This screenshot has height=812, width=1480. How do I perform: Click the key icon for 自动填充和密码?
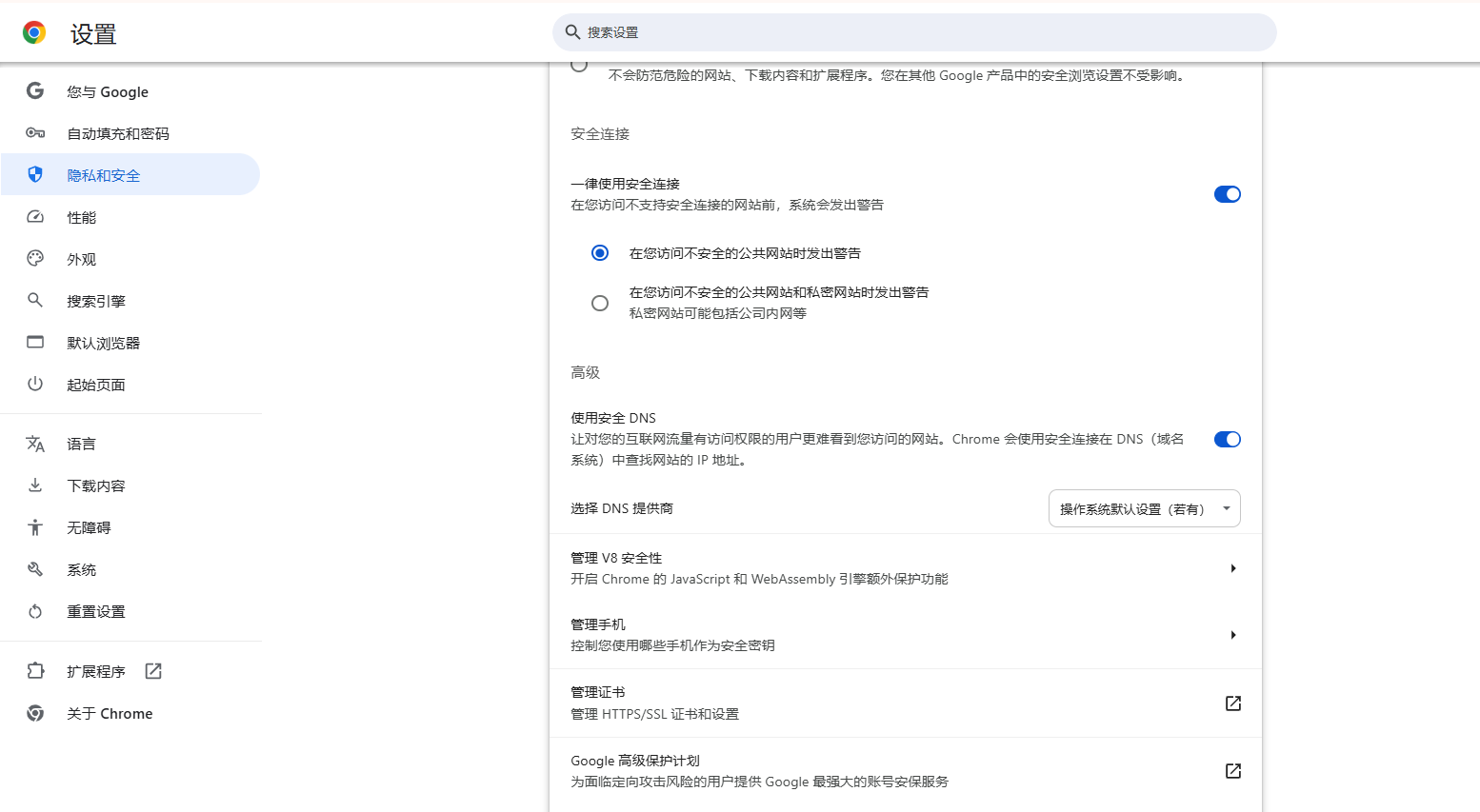pyautogui.click(x=35, y=133)
